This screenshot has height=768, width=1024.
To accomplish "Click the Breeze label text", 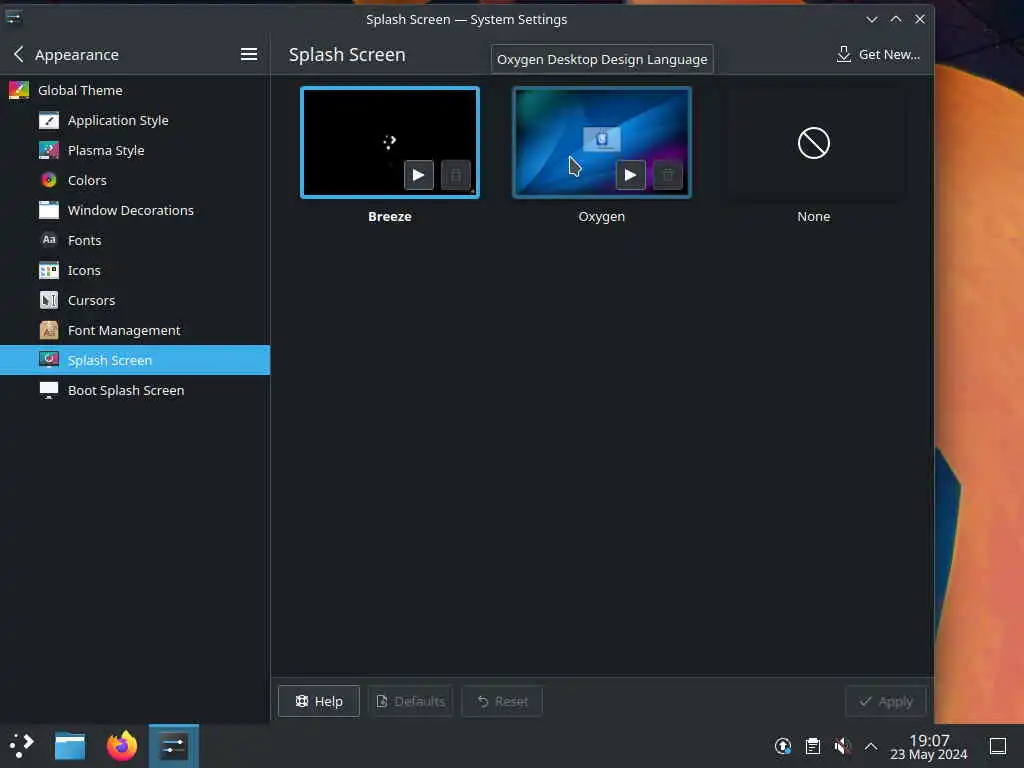I will pos(390,216).
